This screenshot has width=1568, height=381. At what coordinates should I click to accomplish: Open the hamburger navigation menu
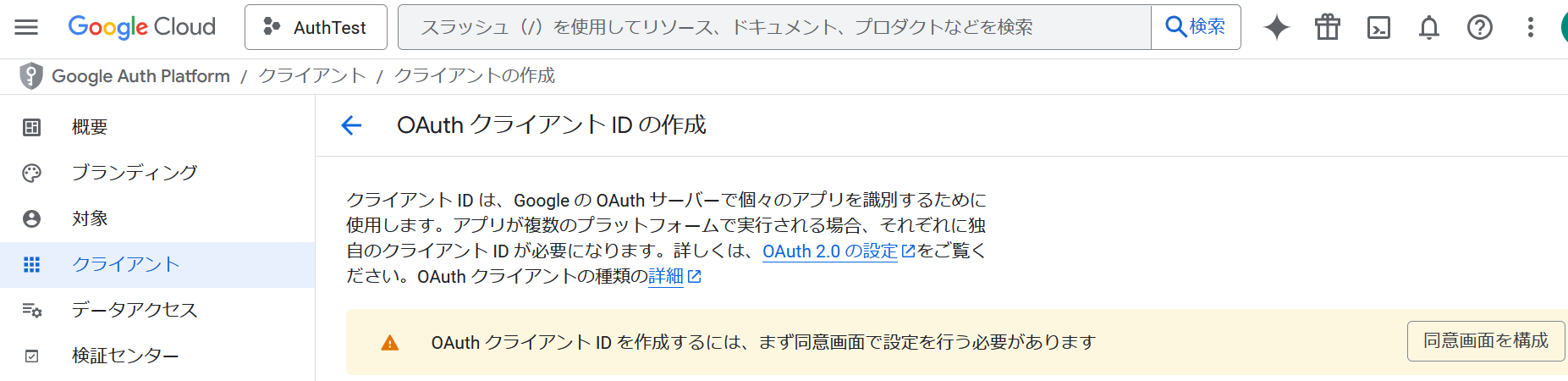(x=26, y=27)
